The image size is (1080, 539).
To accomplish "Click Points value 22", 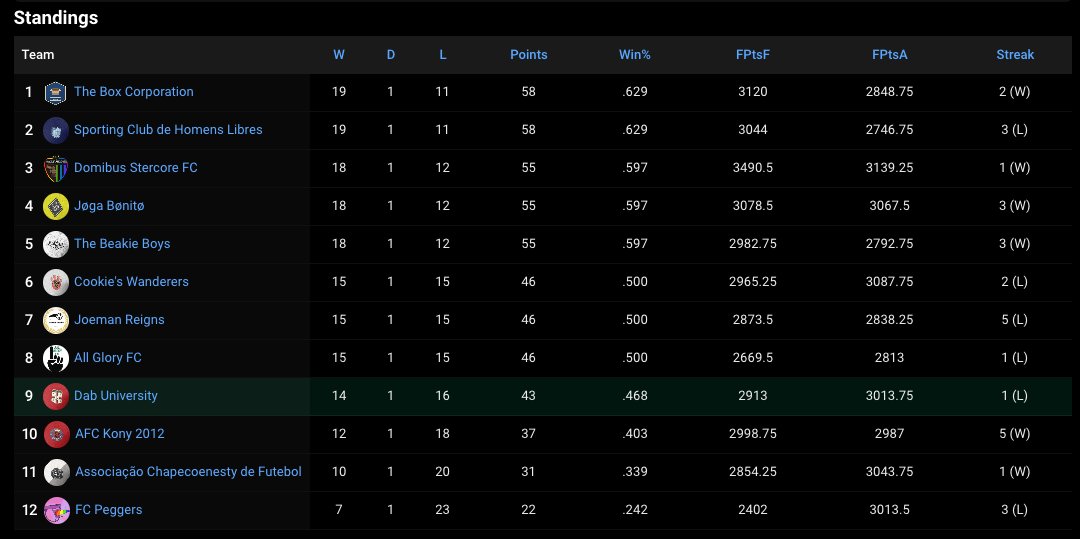I will pyautogui.click(x=528, y=509).
